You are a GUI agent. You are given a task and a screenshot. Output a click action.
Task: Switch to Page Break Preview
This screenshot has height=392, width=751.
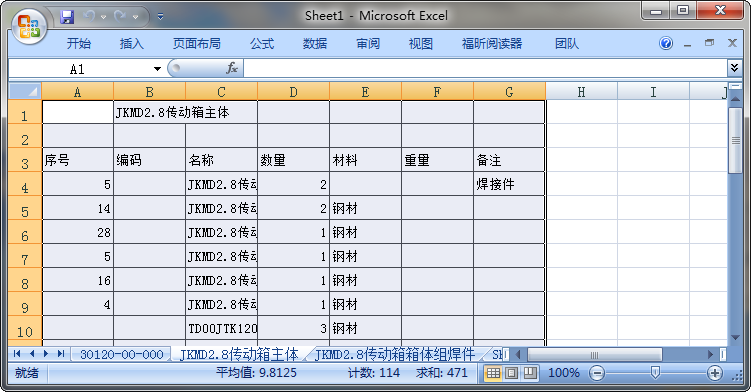pos(530,373)
